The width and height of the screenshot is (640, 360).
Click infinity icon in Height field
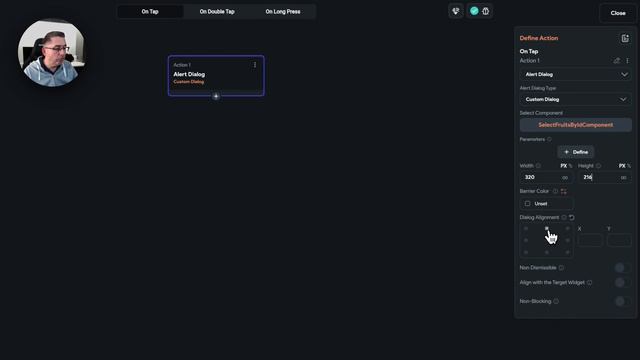pos(623,178)
